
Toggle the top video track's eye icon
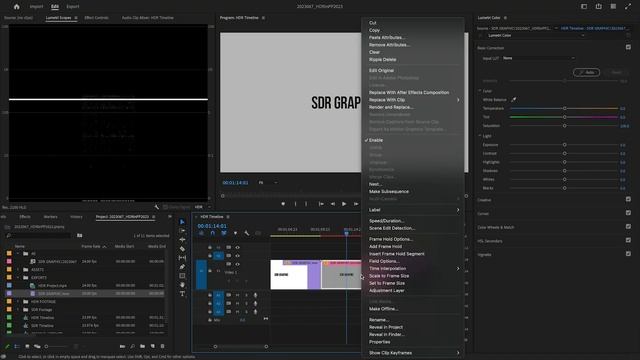[237, 247]
